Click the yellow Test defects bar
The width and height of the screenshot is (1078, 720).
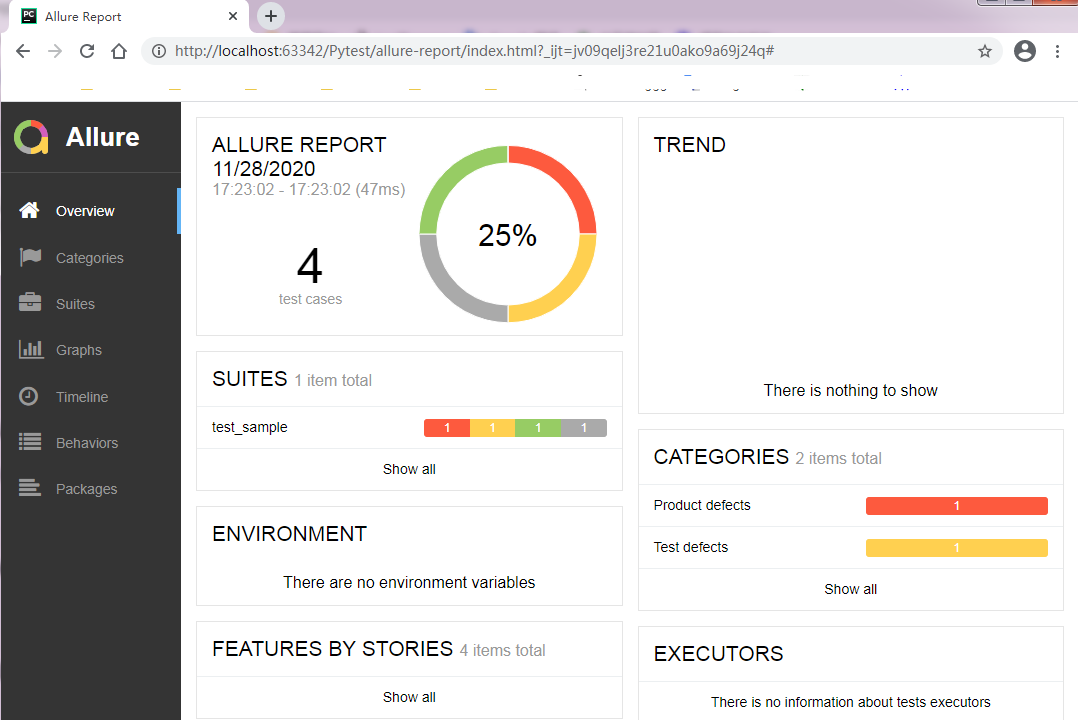(956, 548)
